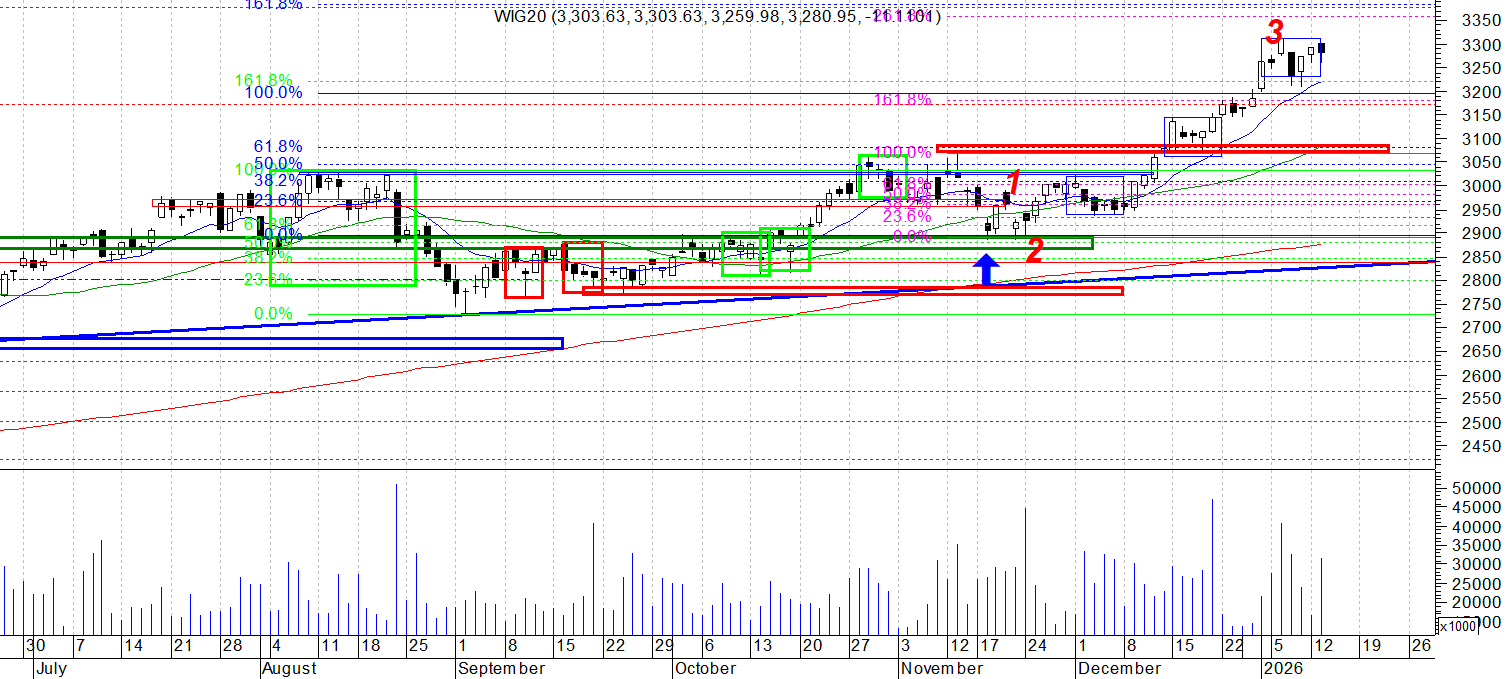Click the 2450 price axis label

click(x=1479, y=447)
